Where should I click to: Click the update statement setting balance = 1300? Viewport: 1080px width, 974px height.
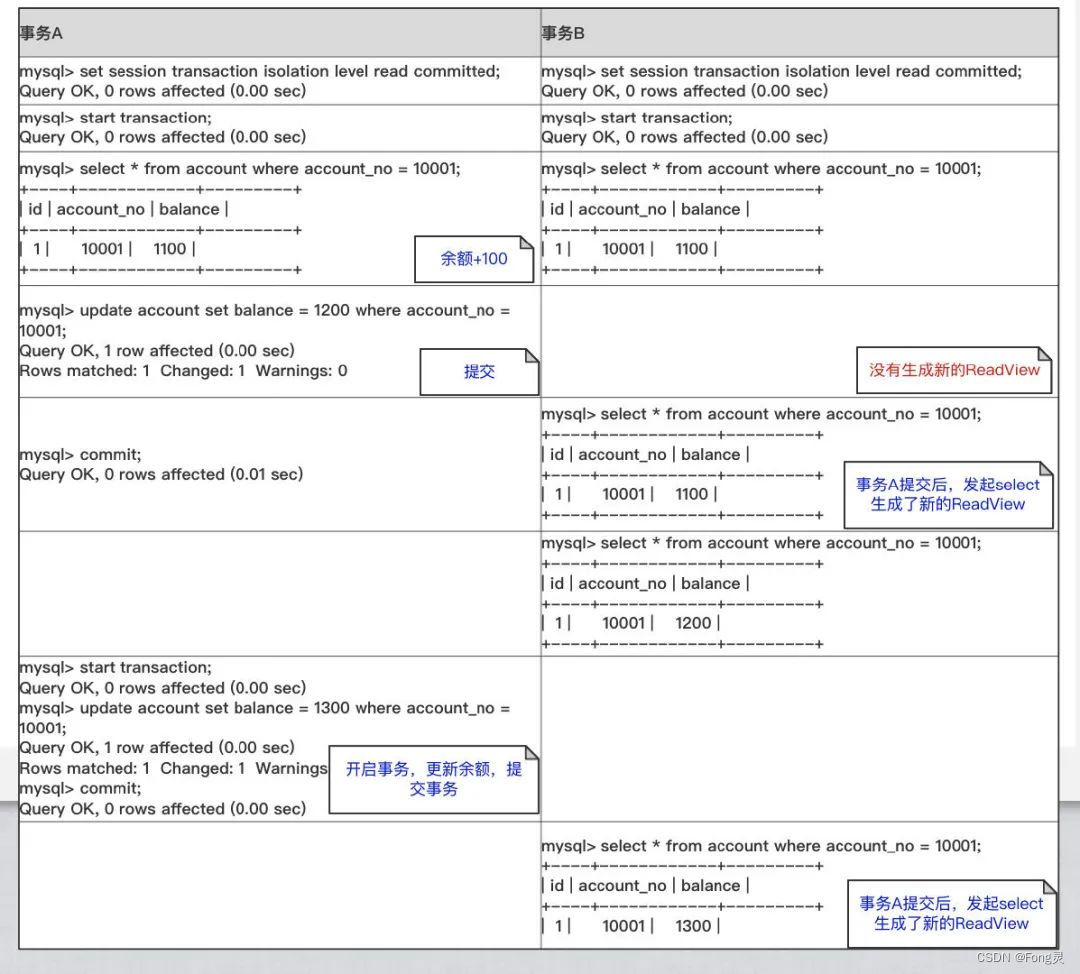coord(264,718)
